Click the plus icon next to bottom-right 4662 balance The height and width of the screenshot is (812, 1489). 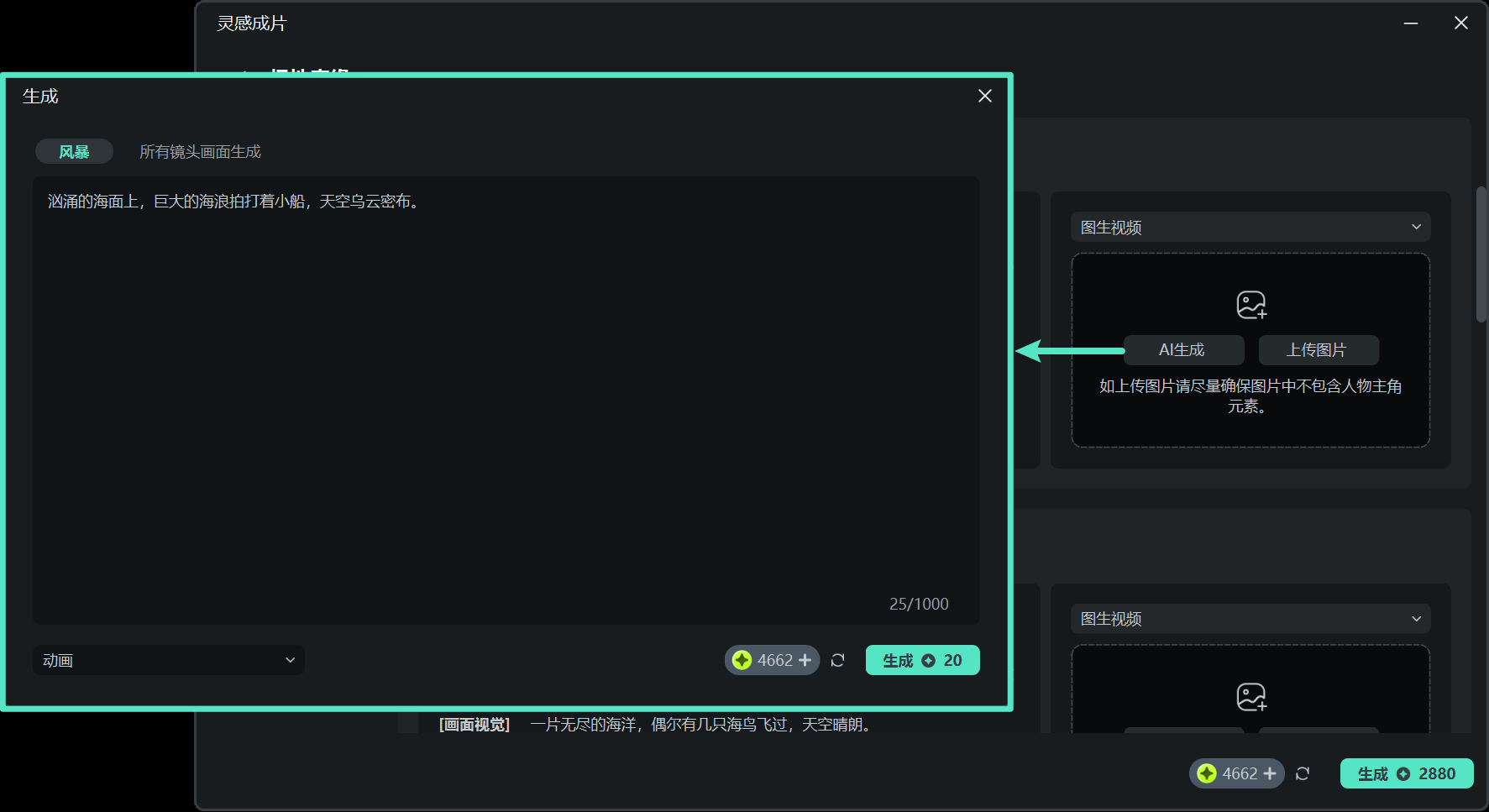point(1270,773)
